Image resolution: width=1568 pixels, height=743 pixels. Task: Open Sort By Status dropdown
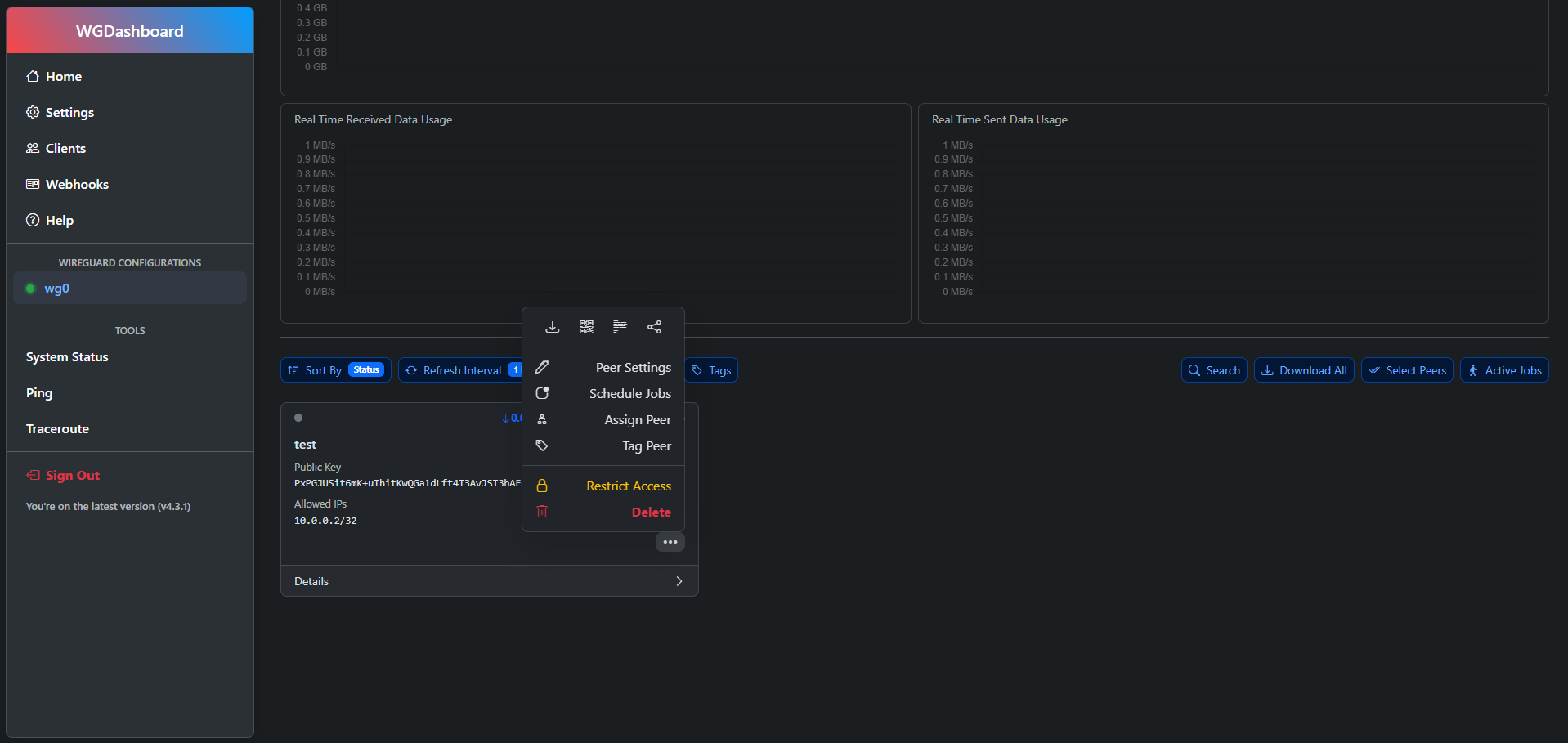pos(336,370)
